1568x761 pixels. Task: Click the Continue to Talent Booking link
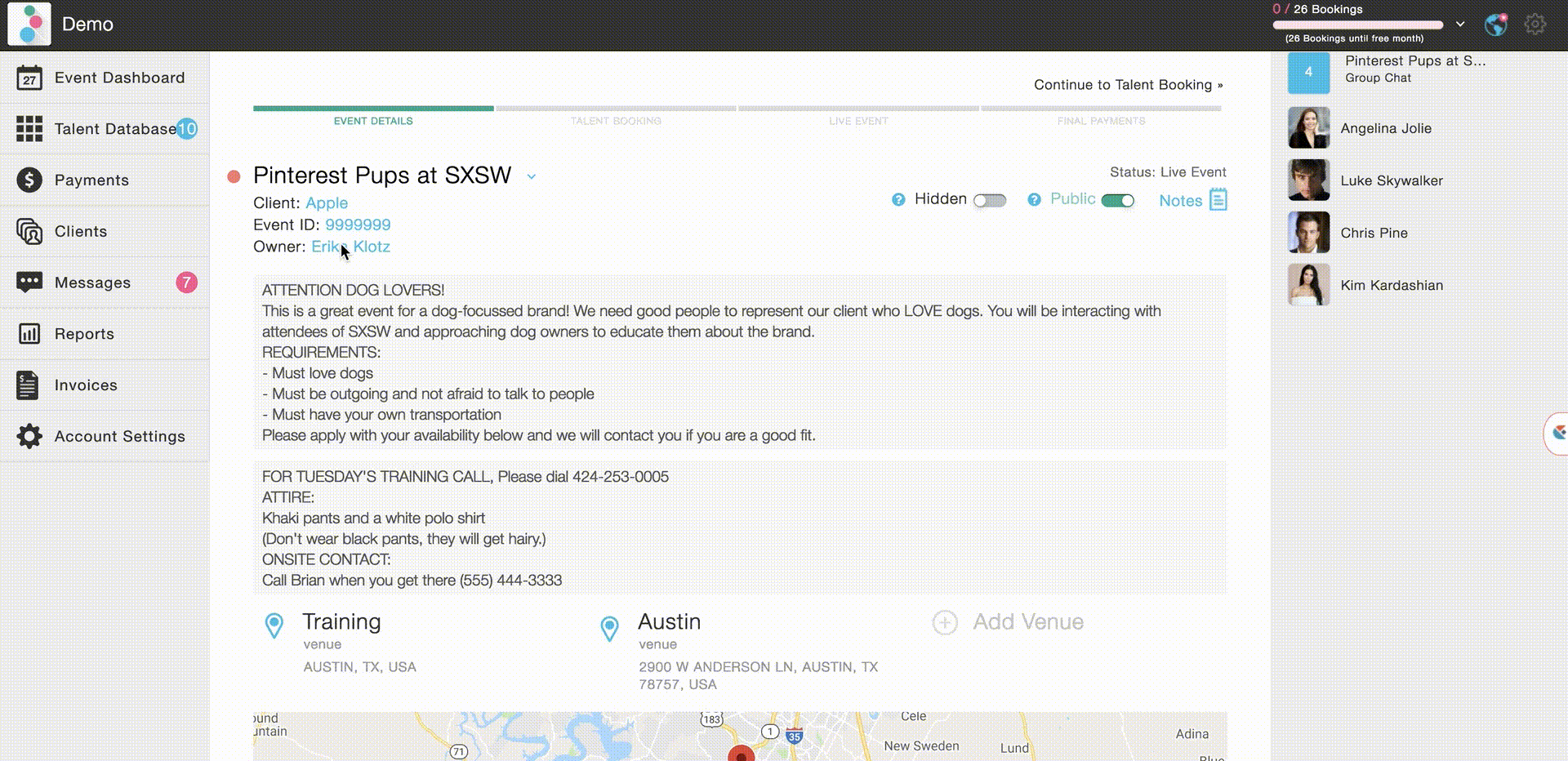(1128, 85)
